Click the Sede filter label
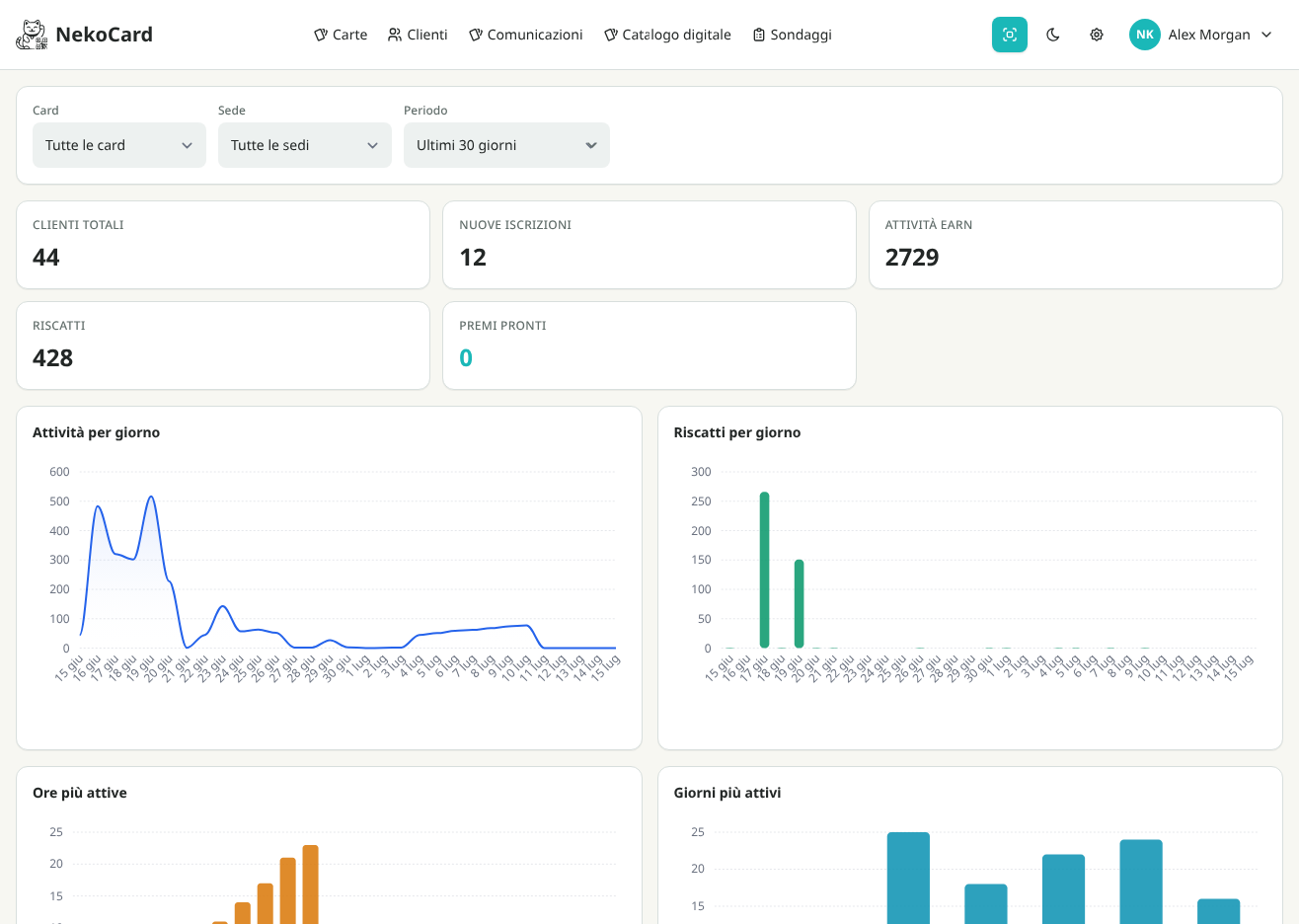 [x=232, y=111]
